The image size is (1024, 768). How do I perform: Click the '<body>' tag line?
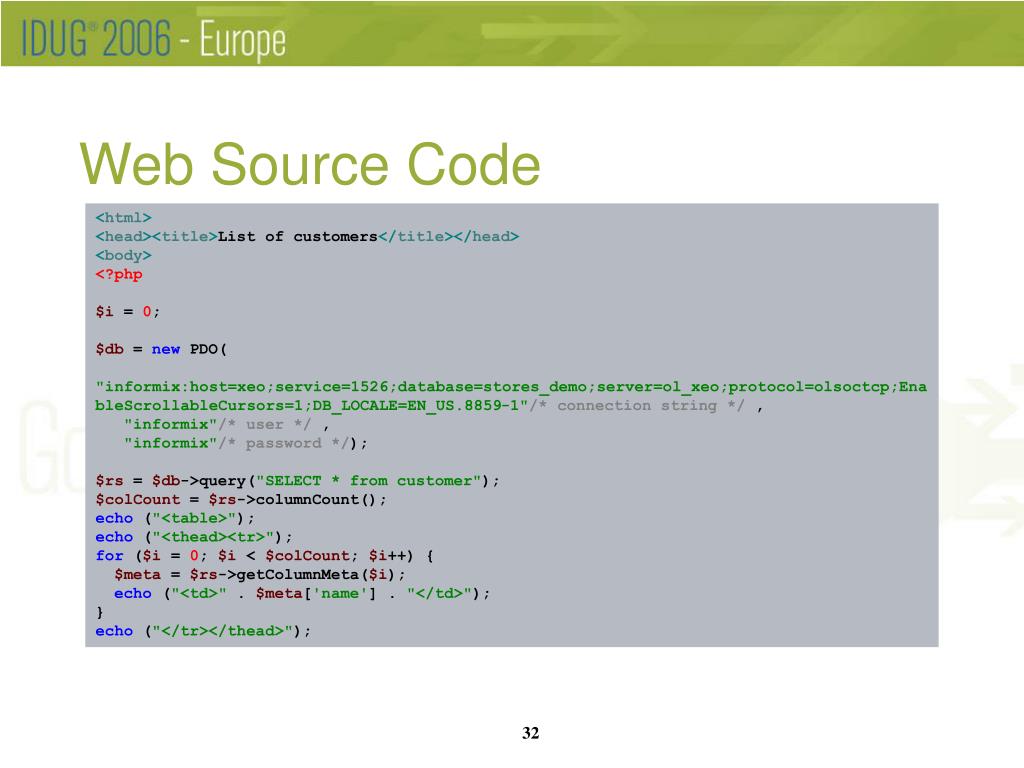point(123,255)
